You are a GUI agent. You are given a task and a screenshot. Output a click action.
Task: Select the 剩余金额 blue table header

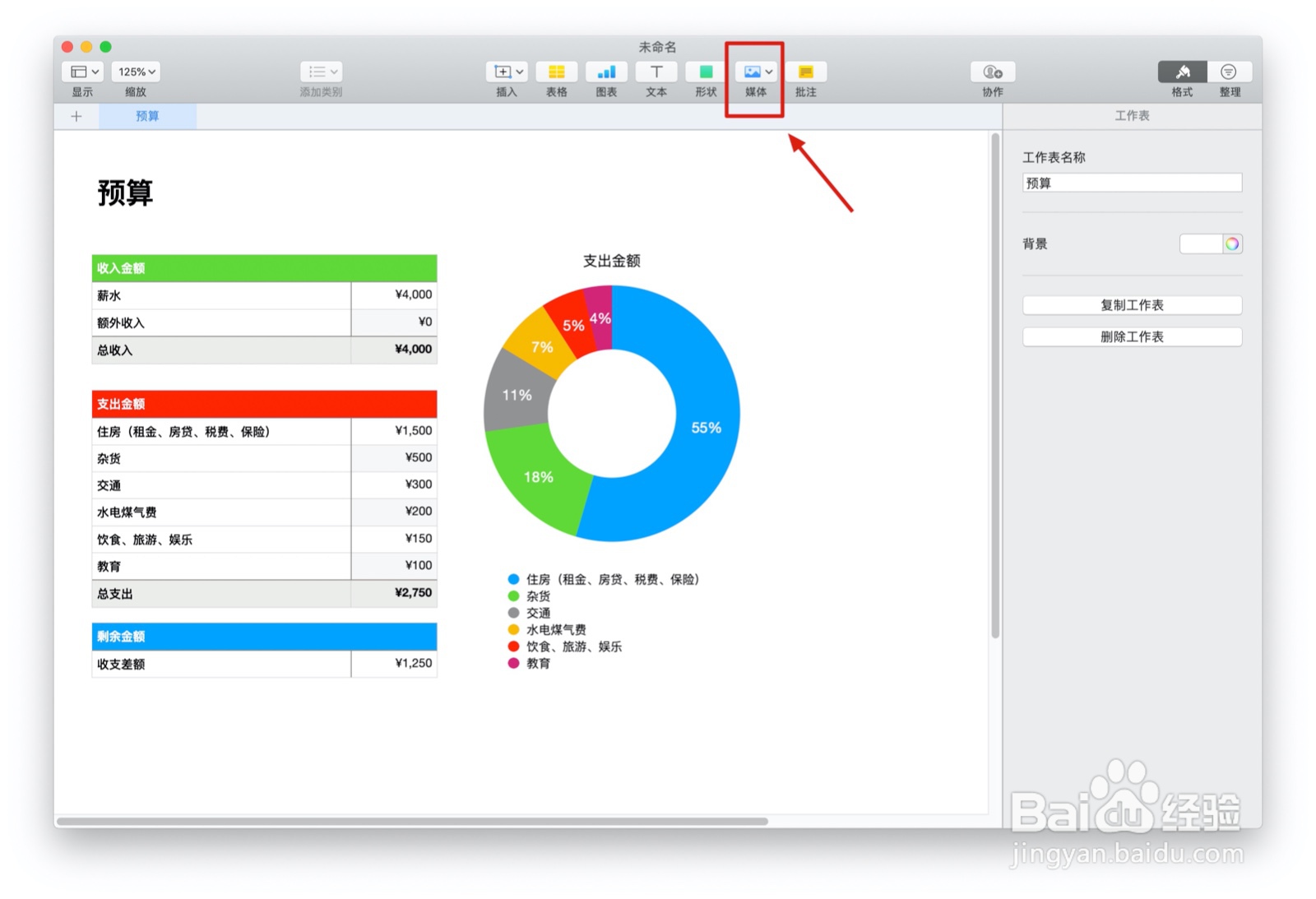[x=264, y=637]
